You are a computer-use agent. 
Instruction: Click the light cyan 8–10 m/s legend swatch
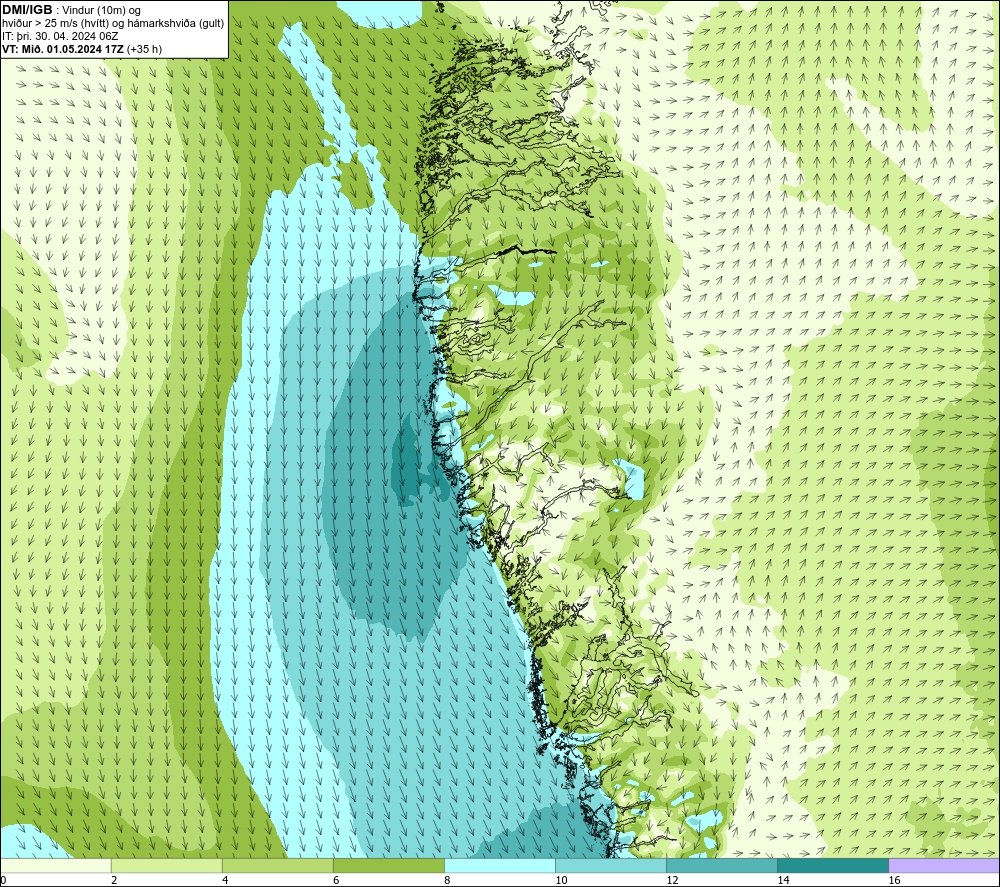point(499,865)
